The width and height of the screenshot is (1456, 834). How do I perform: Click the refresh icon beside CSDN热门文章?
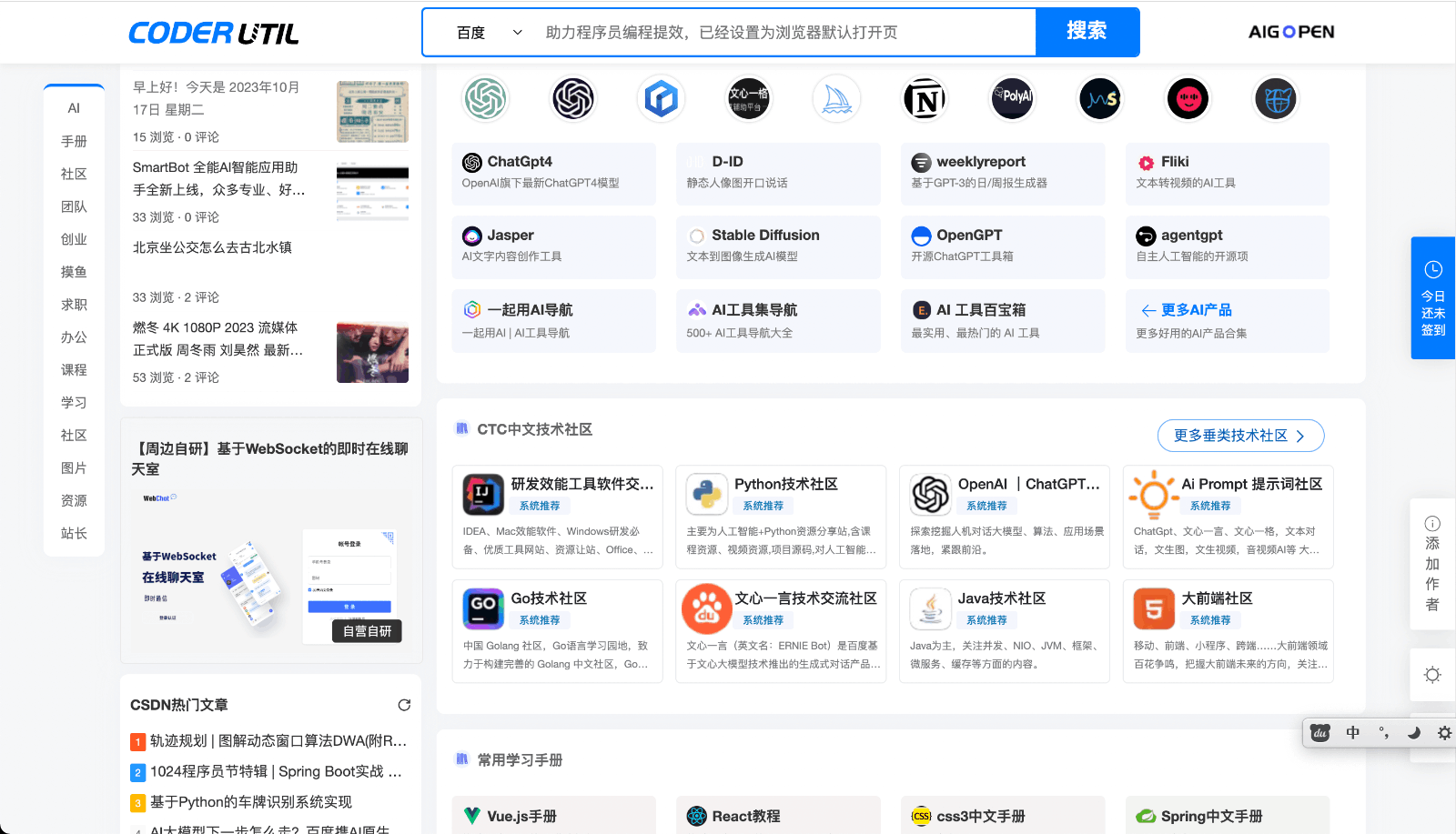tap(405, 704)
